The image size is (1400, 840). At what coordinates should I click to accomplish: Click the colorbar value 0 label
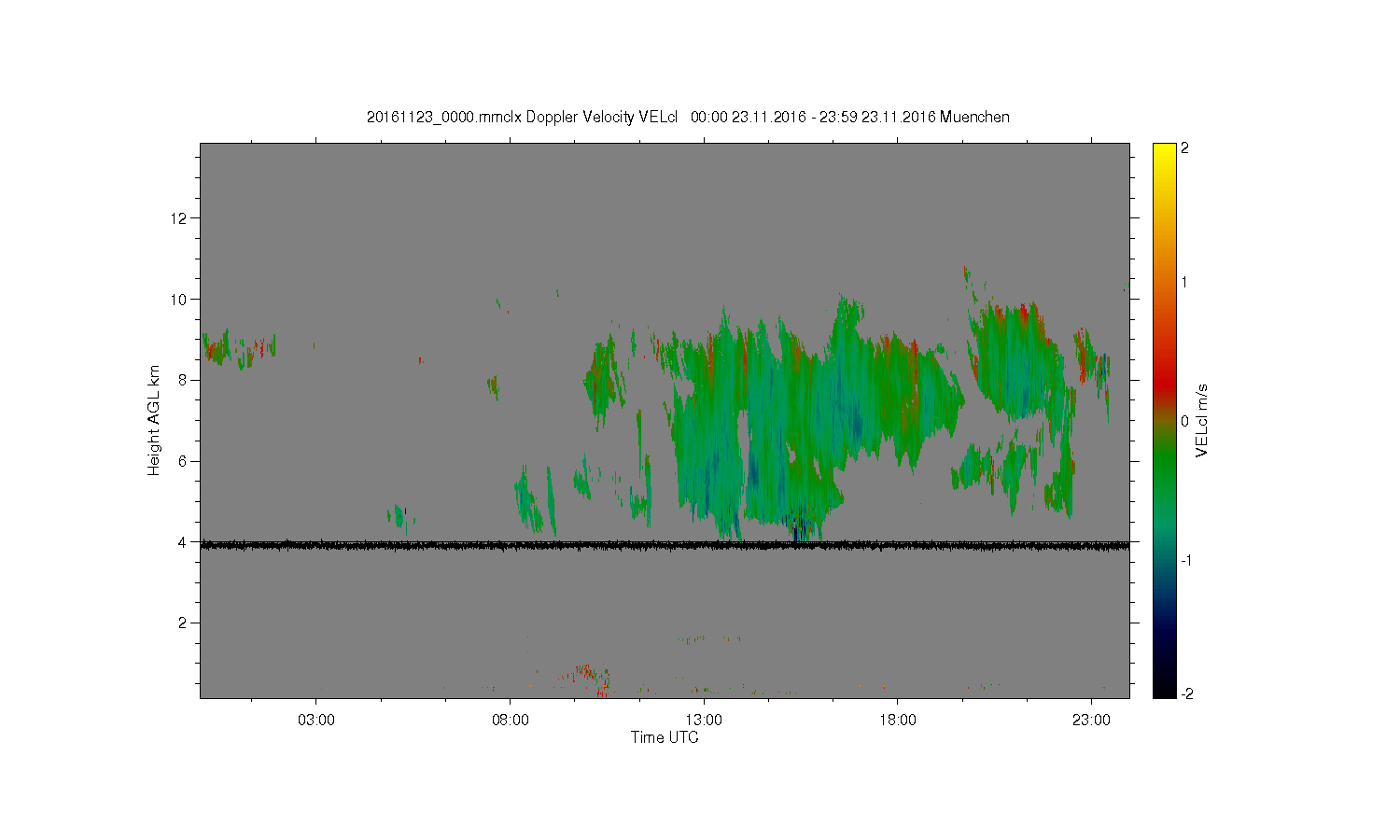tap(1184, 421)
